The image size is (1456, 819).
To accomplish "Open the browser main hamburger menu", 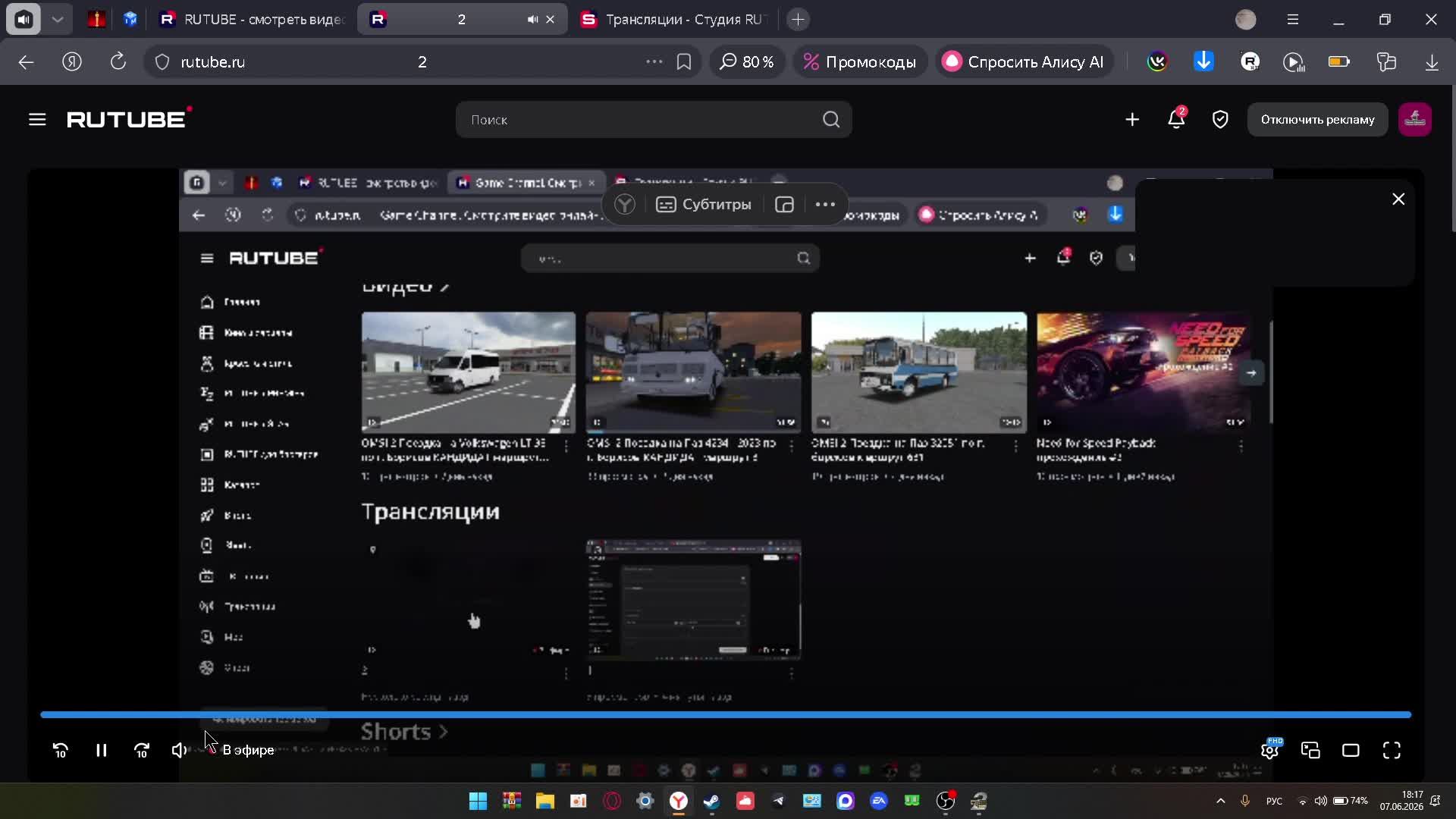I will click(1293, 20).
